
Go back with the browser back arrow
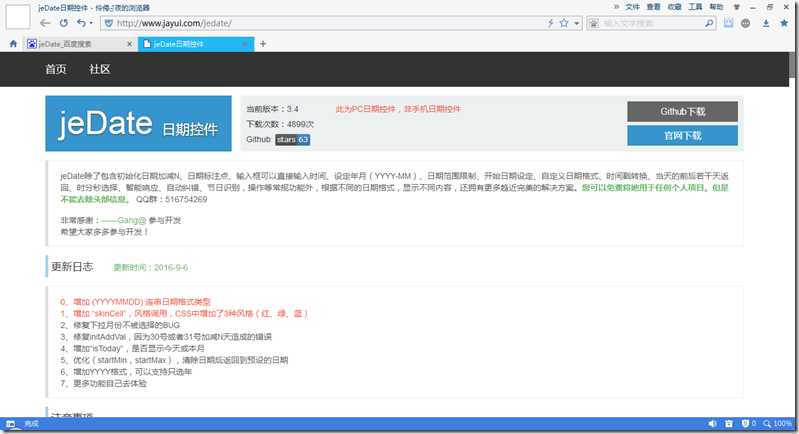coord(45,23)
